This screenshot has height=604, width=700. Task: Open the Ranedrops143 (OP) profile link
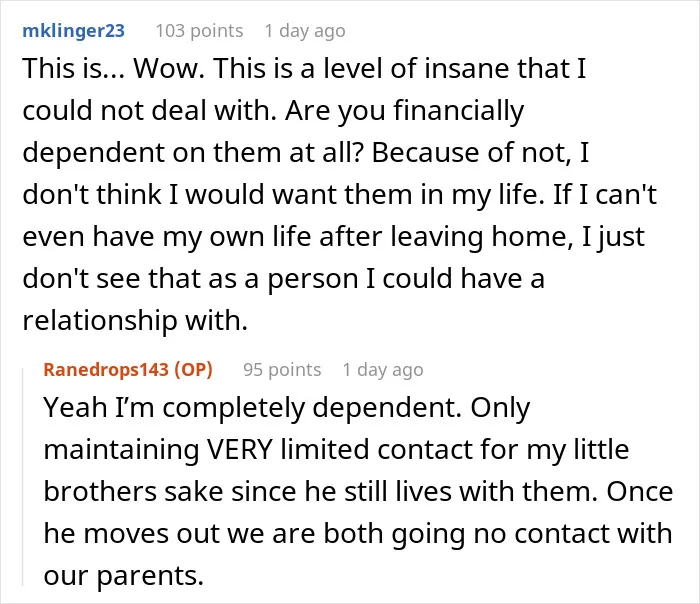[x=128, y=370]
